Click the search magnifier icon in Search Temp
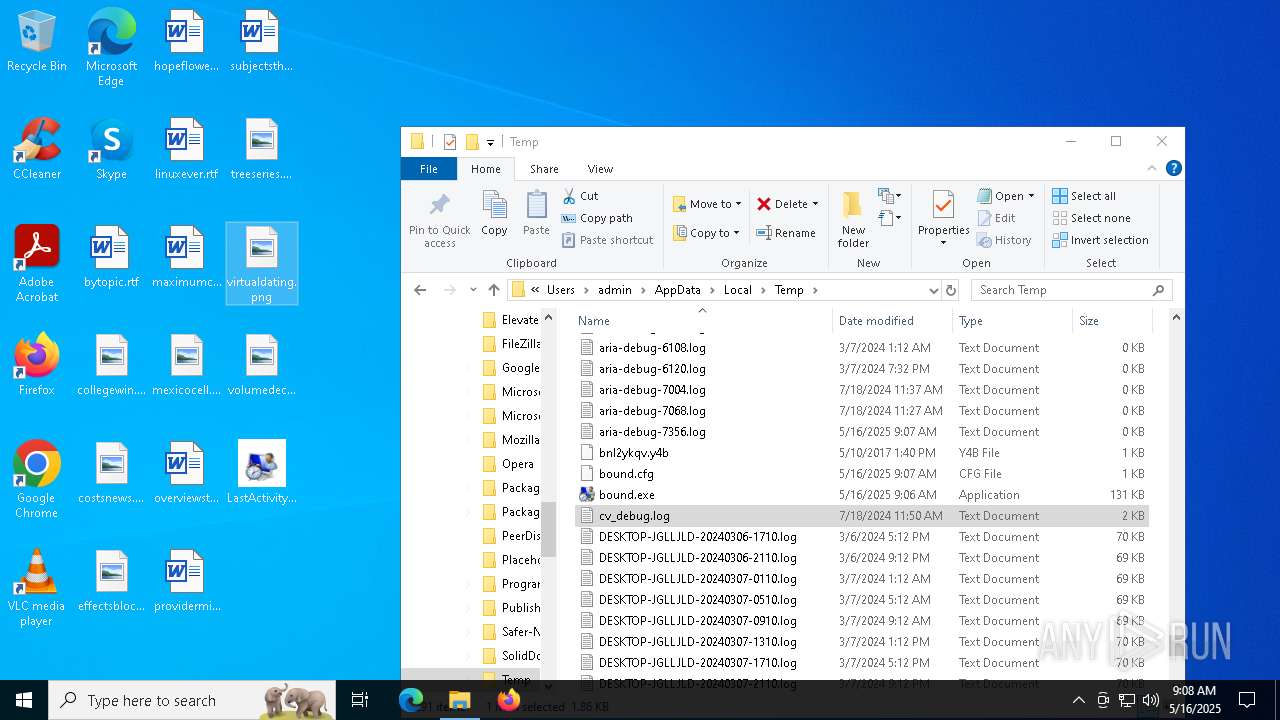 [1158, 290]
